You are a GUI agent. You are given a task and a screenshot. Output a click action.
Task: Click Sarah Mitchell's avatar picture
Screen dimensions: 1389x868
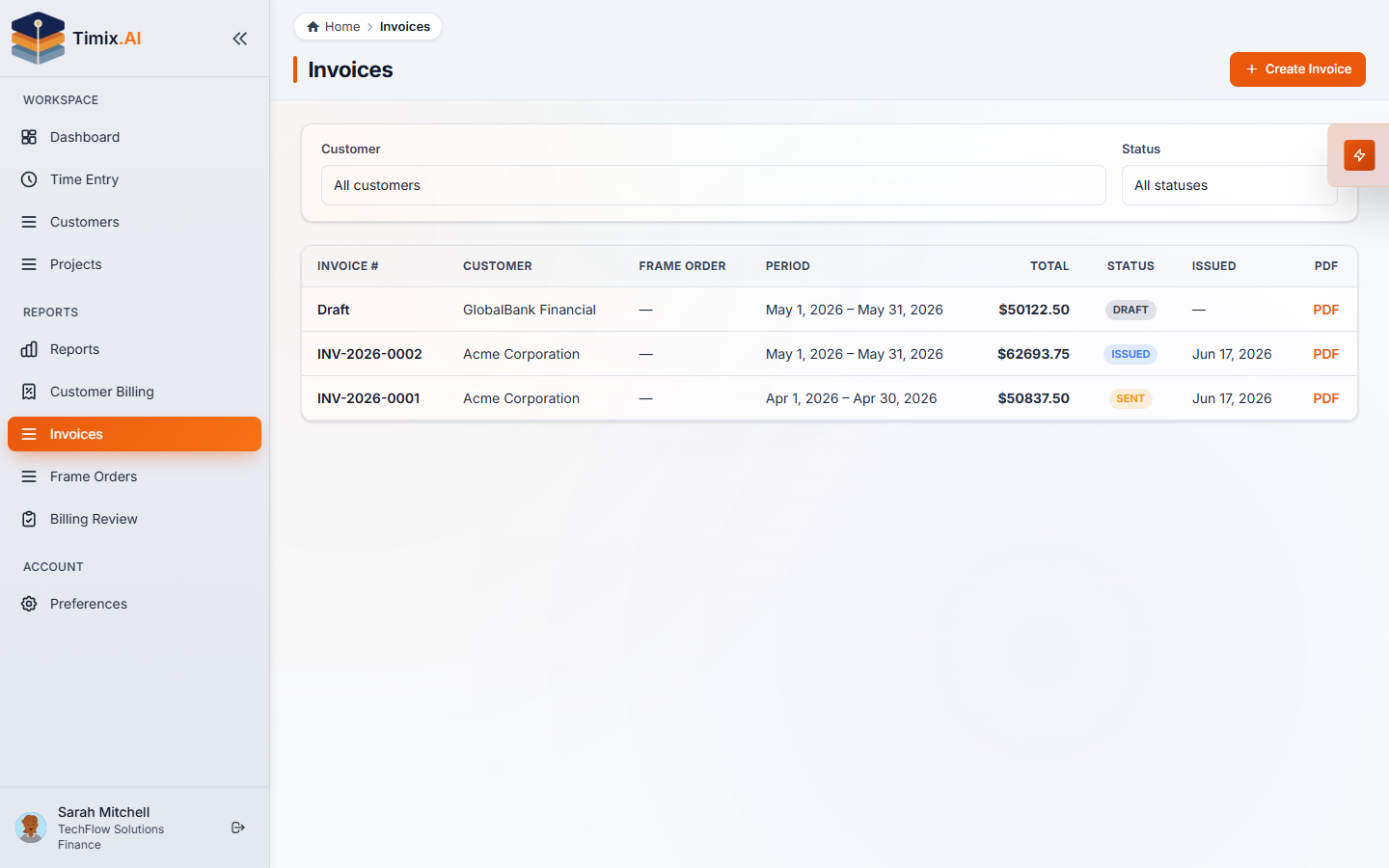[x=31, y=827]
